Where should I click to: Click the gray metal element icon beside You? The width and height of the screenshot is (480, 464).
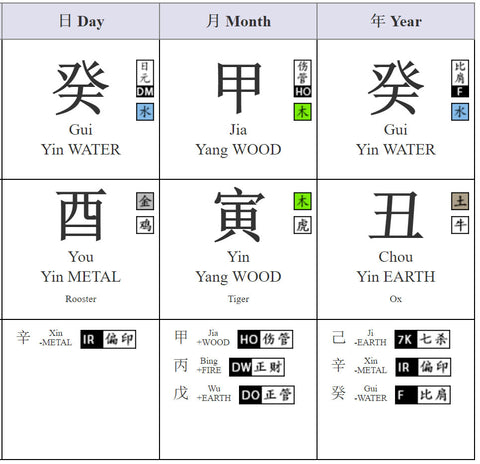(x=145, y=201)
